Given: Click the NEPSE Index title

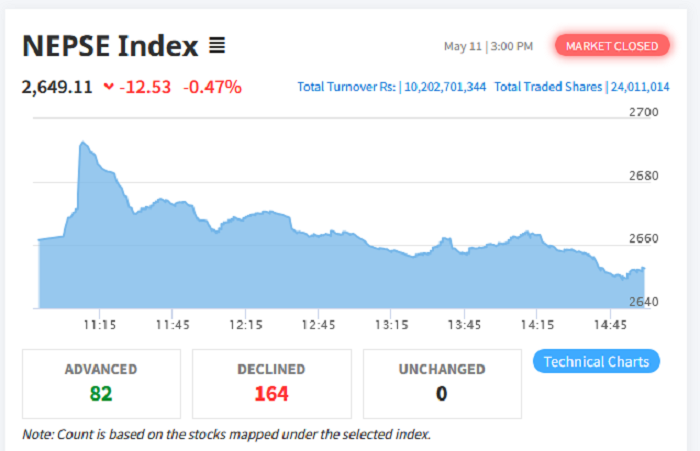Looking at the screenshot, I should click(x=110, y=46).
